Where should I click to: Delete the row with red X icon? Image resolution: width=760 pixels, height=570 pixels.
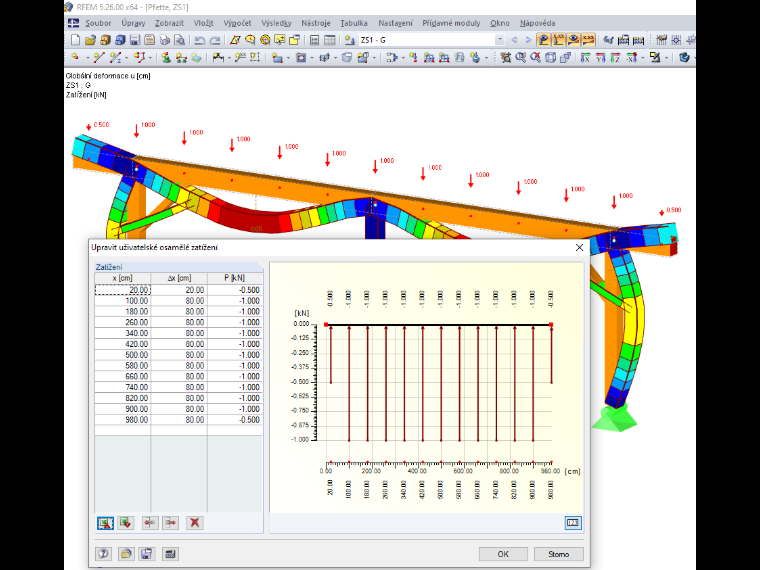point(195,522)
